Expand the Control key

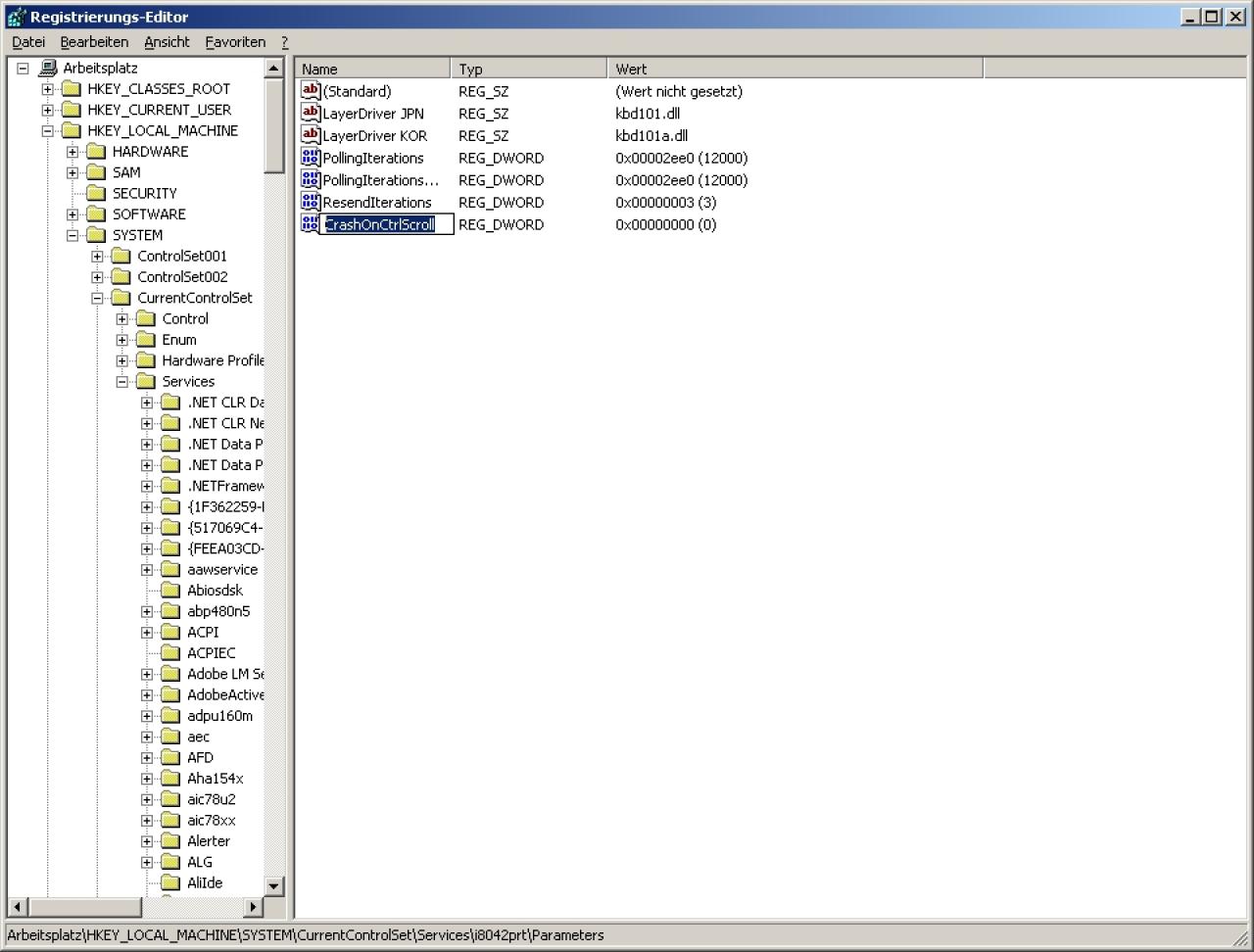122,319
